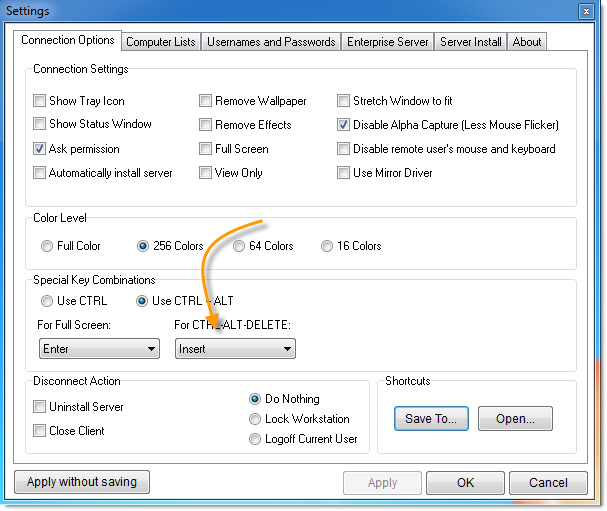The height and width of the screenshot is (511, 607).
Task: Close the Settings window
Action: tap(586, 12)
